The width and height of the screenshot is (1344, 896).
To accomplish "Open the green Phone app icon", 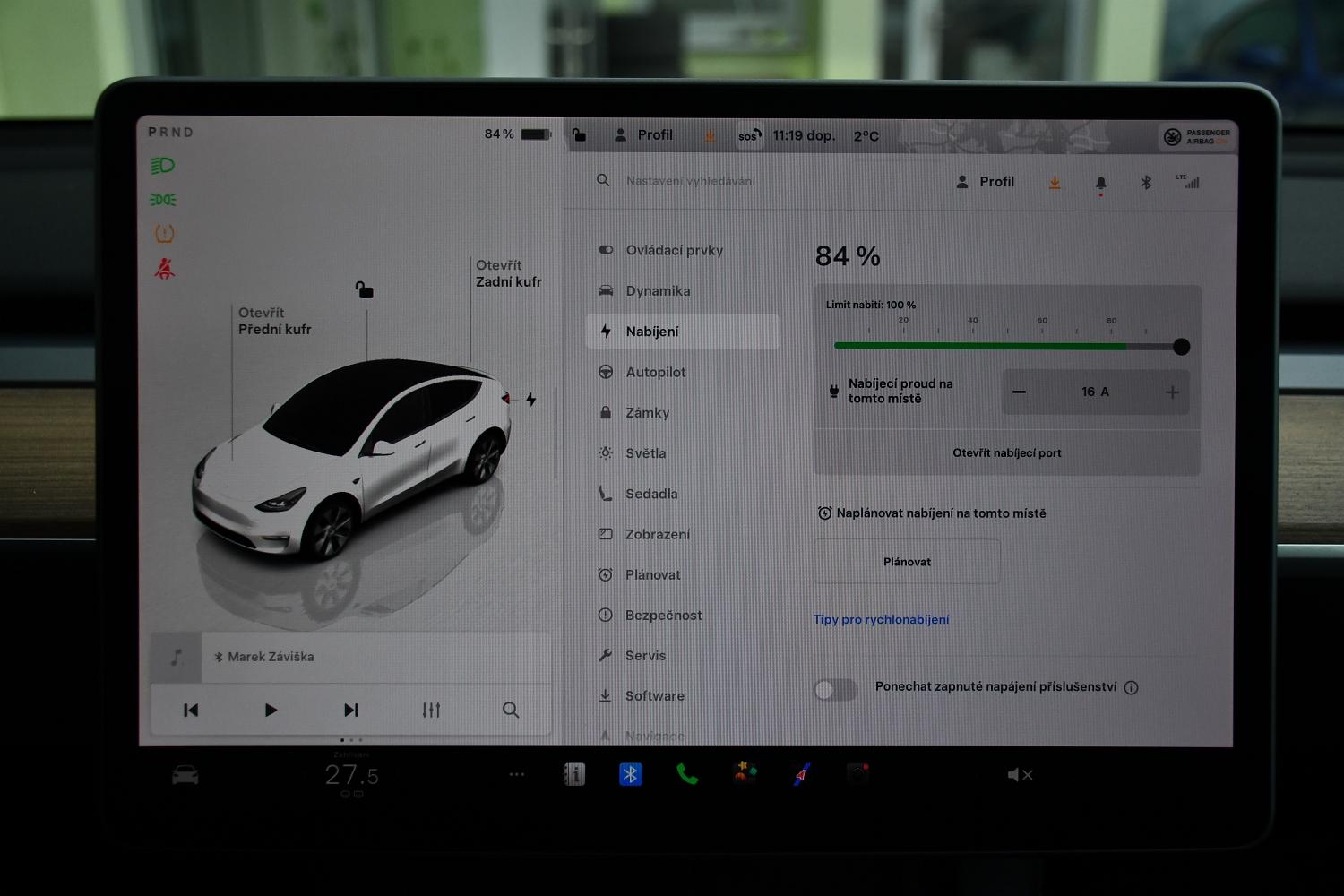I will point(687,774).
